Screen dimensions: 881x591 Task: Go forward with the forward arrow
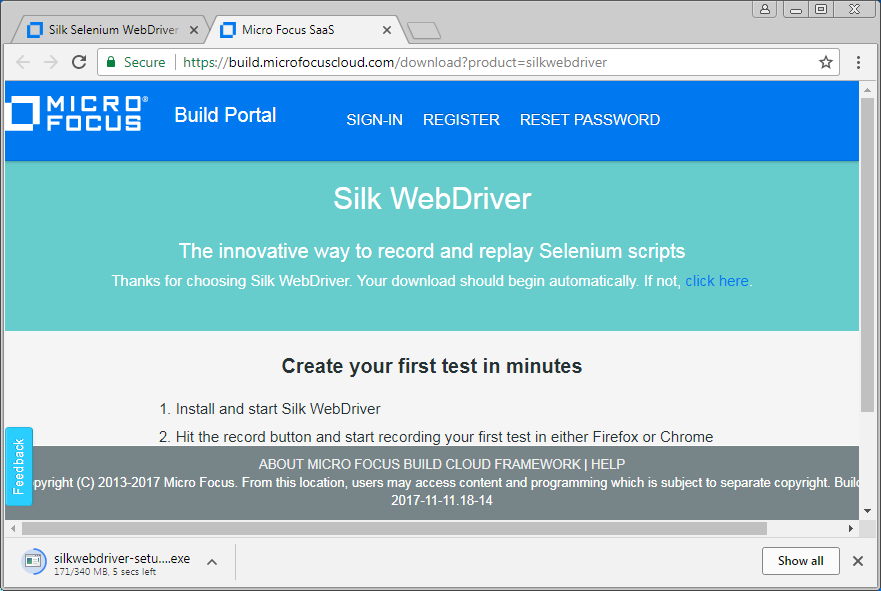pyautogui.click(x=51, y=62)
